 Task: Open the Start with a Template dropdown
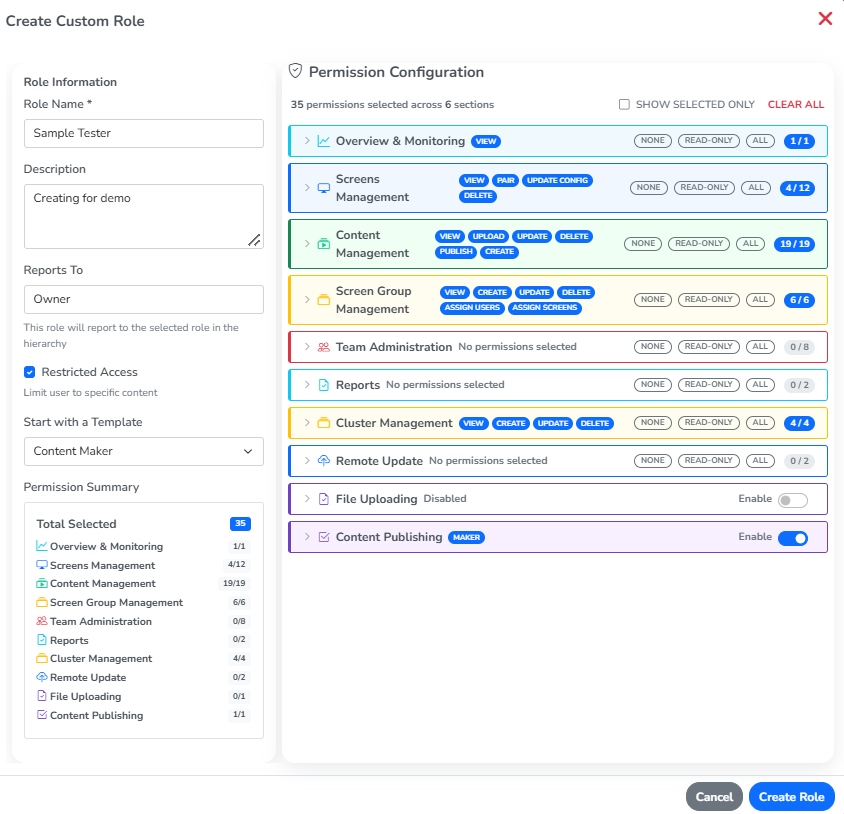(144, 451)
